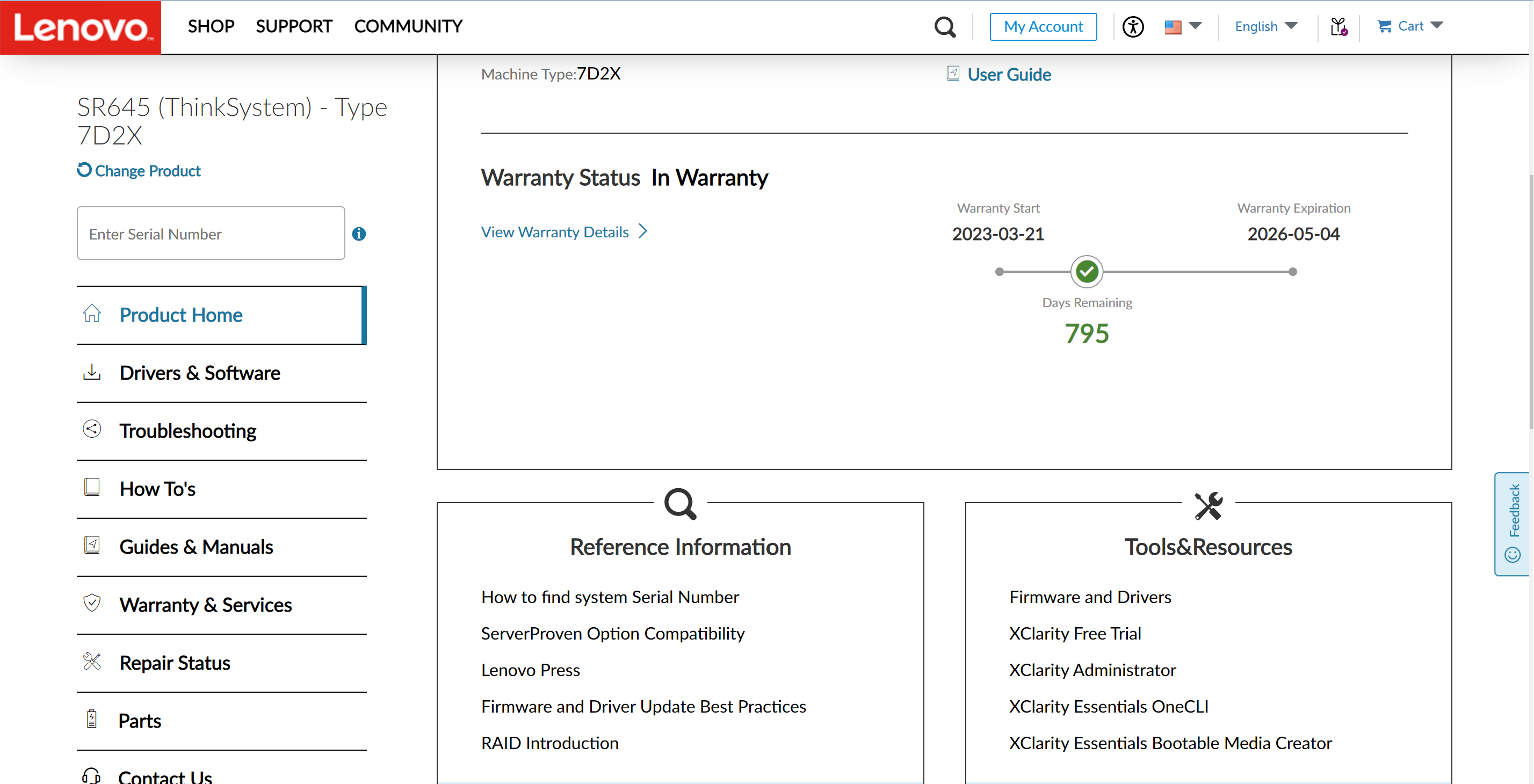This screenshot has width=1534, height=784.
Task: Click the shopping cart icon
Action: coord(1384,26)
